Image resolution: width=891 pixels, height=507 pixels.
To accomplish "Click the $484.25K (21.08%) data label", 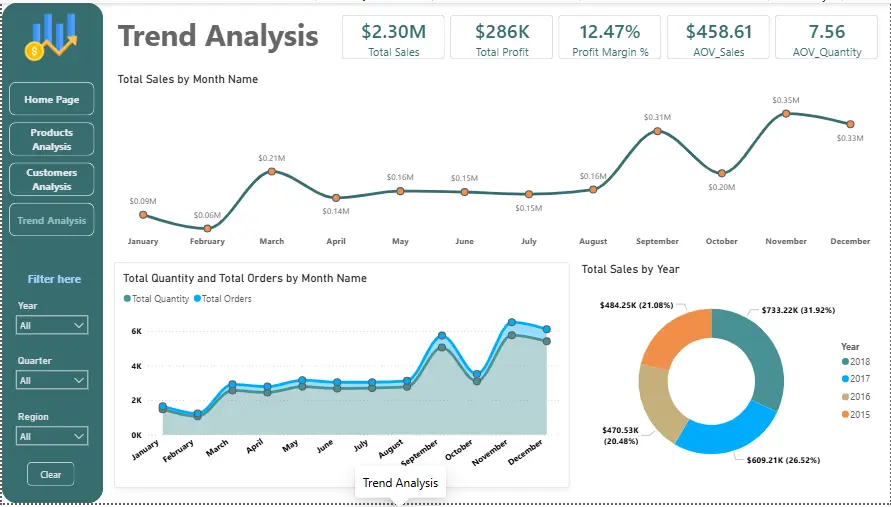I will tap(636, 305).
